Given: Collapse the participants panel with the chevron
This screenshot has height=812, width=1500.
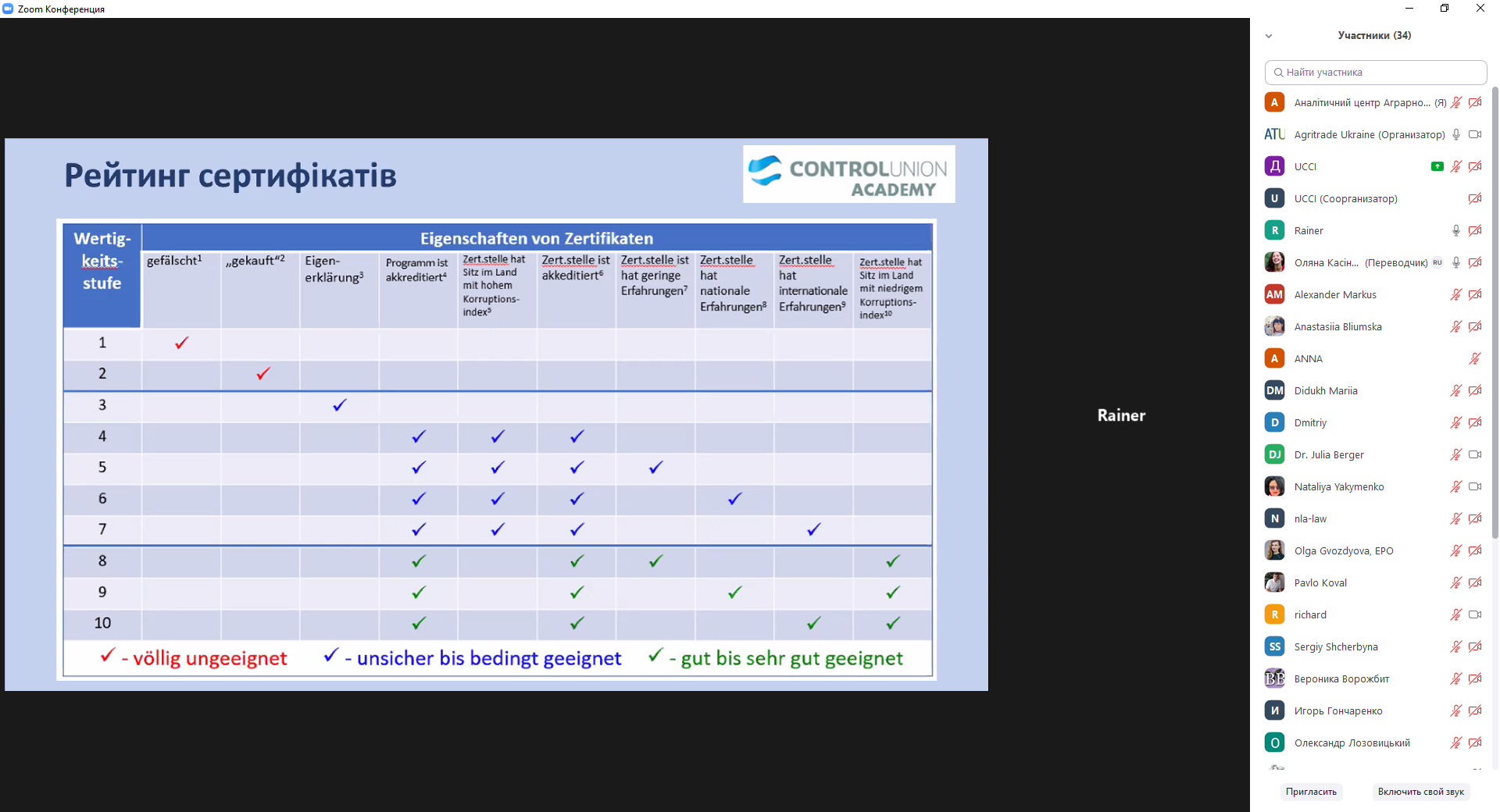Looking at the screenshot, I should 1269,36.
